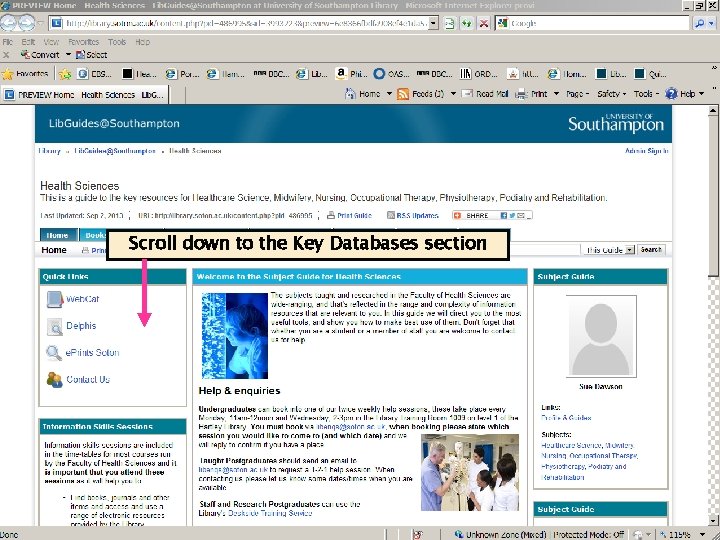Click the orange SHARE button
This screenshot has height=540, width=720.
(472, 215)
